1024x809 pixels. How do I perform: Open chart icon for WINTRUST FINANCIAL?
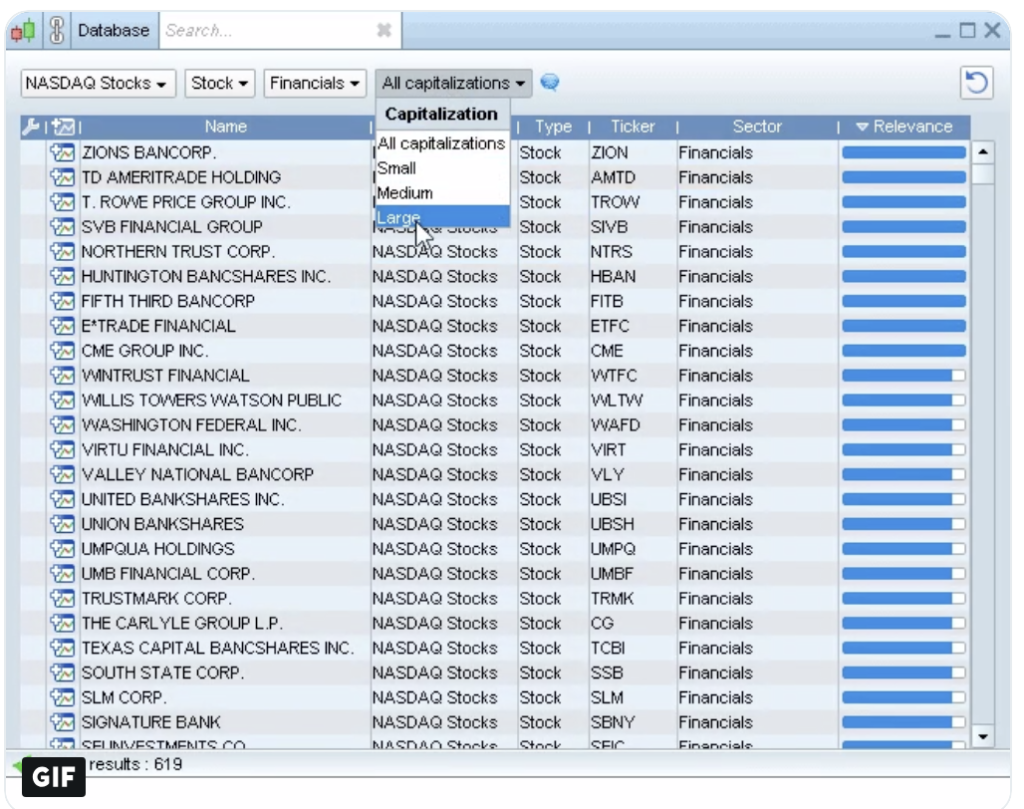(62, 376)
